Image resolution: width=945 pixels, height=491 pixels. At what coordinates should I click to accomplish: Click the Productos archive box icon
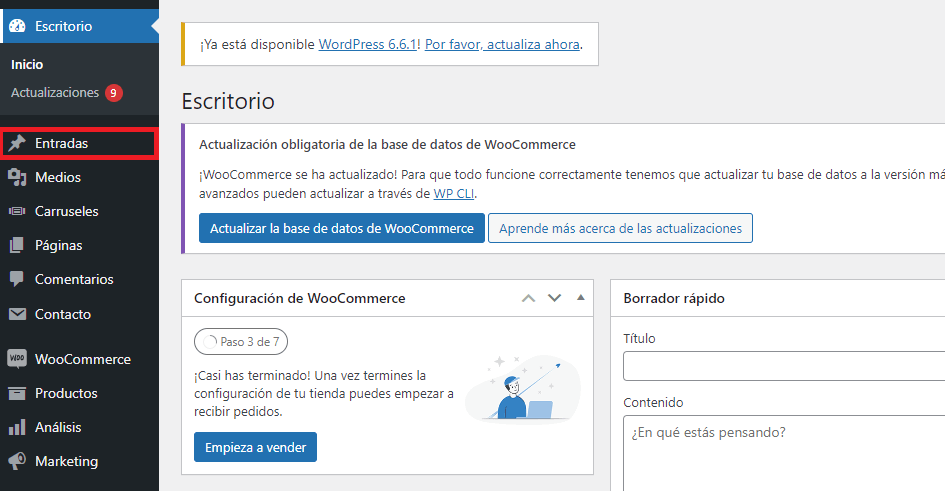[17, 393]
